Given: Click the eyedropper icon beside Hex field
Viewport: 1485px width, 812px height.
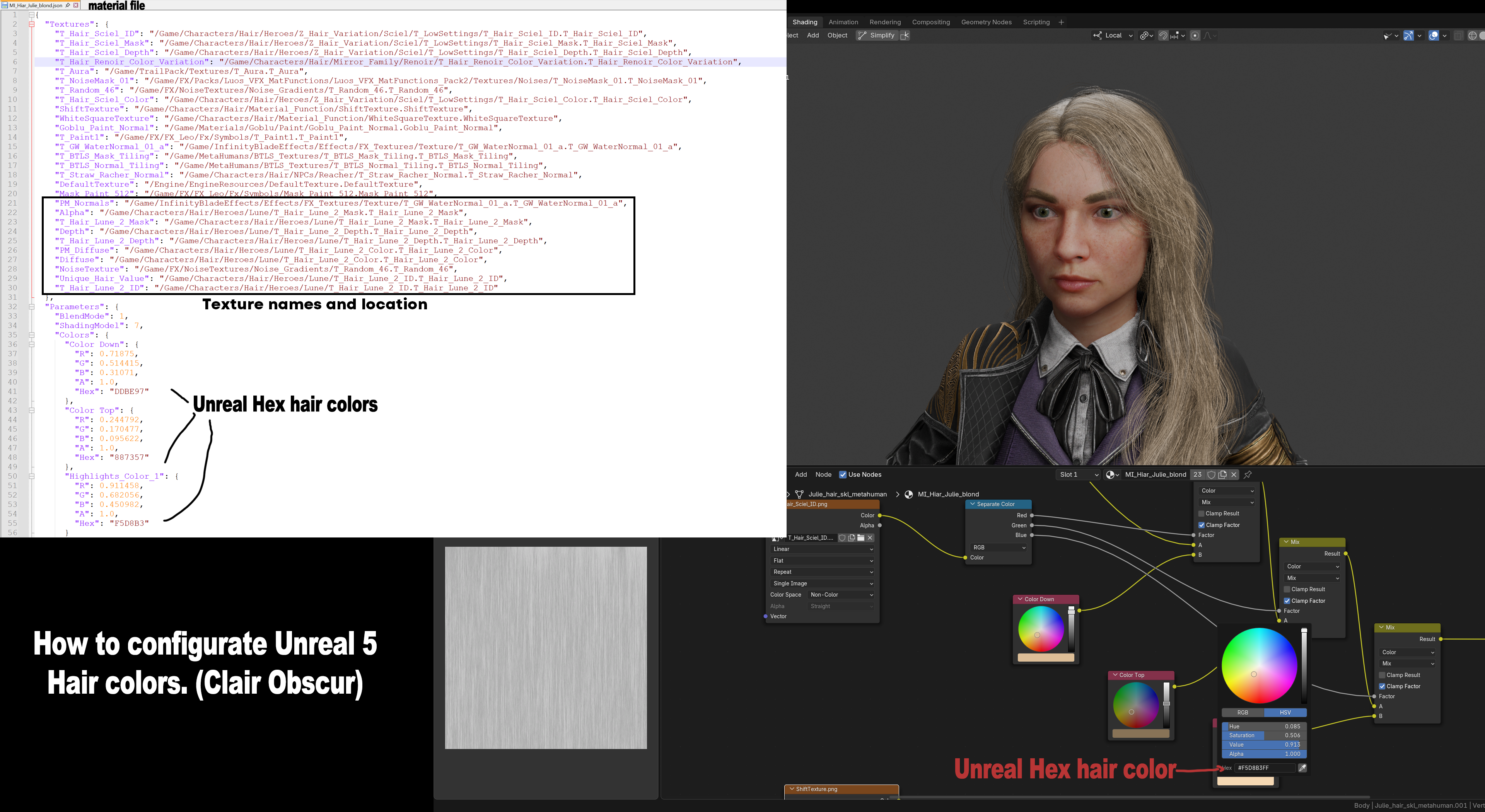Looking at the screenshot, I should 1302,768.
